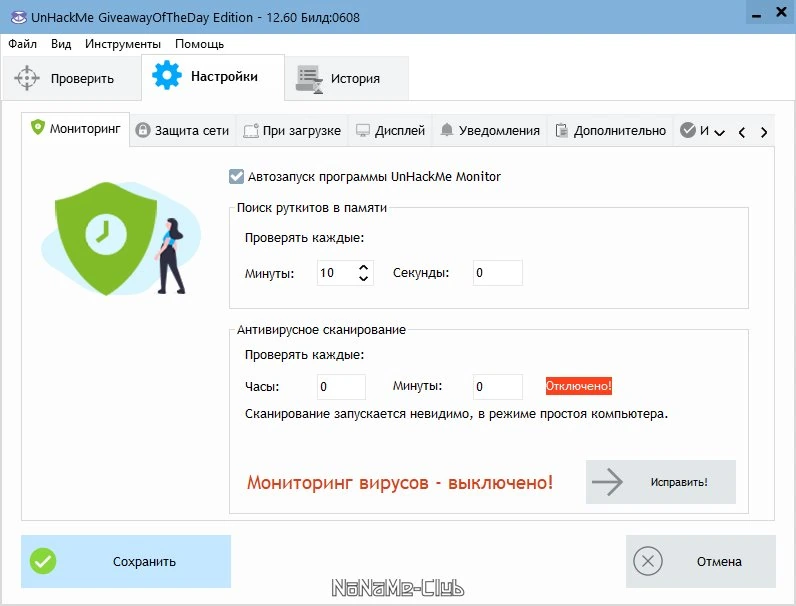Click the Секунды input field
The image size is (796, 606).
[x=498, y=273]
